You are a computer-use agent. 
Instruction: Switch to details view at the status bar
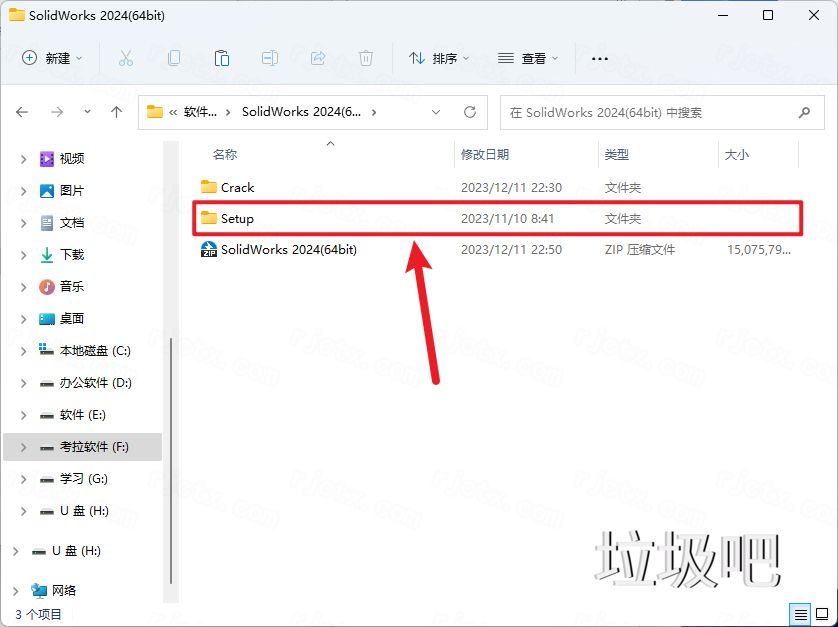[x=799, y=615]
